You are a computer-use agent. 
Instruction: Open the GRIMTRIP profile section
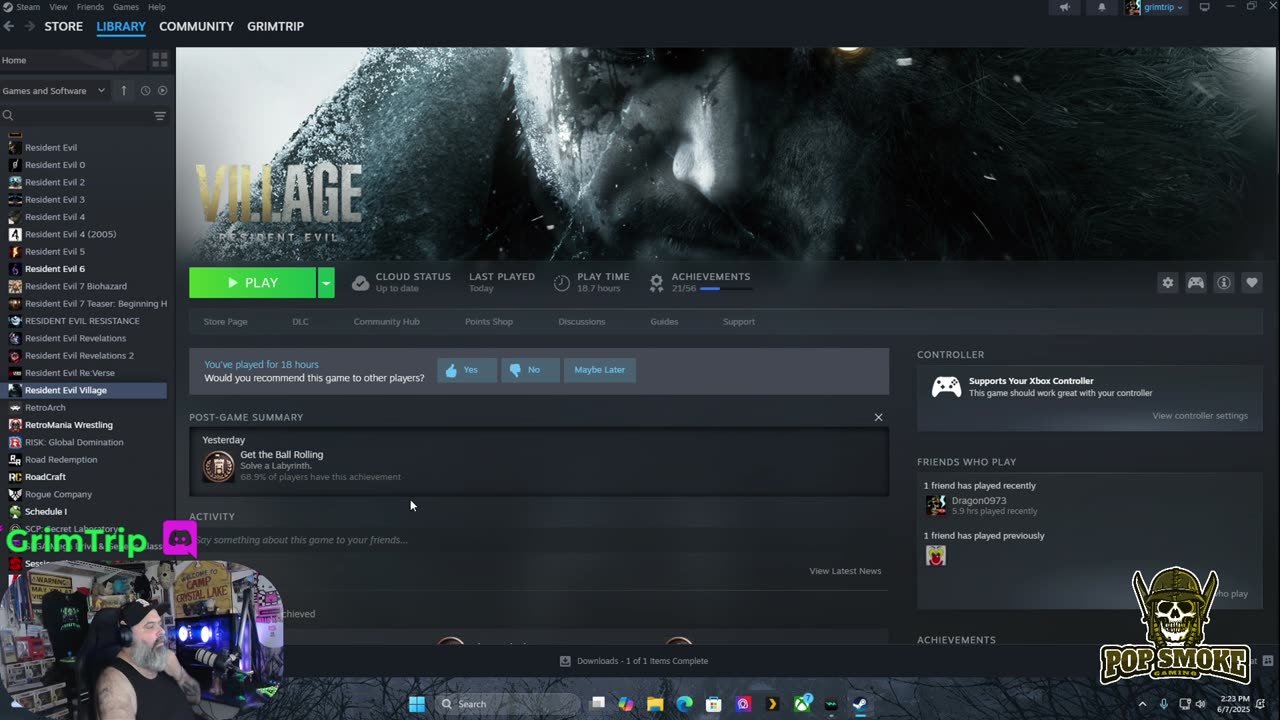pos(275,26)
